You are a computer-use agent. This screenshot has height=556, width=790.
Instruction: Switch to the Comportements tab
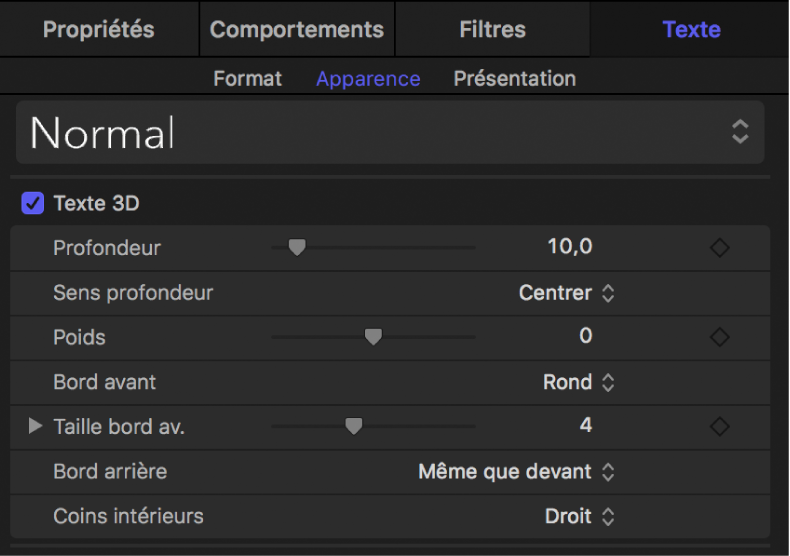click(297, 30)
